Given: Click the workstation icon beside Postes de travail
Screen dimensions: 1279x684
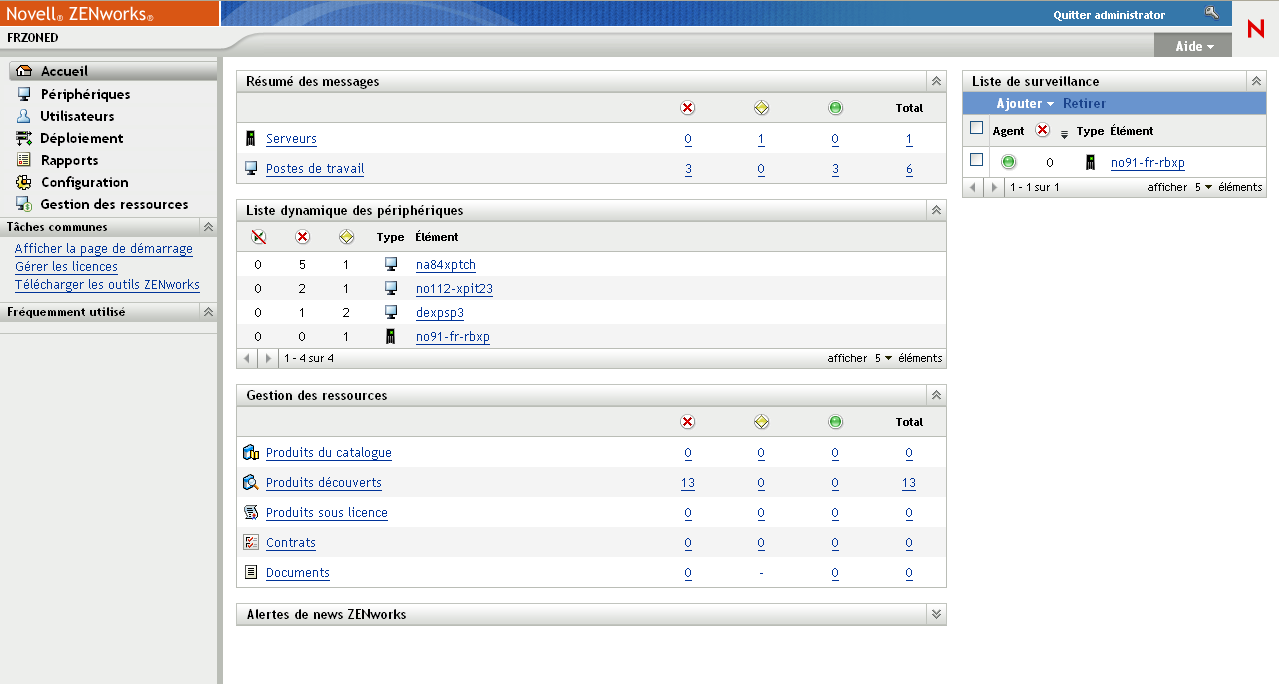Looking at the screenshot, I should [251, 169].
